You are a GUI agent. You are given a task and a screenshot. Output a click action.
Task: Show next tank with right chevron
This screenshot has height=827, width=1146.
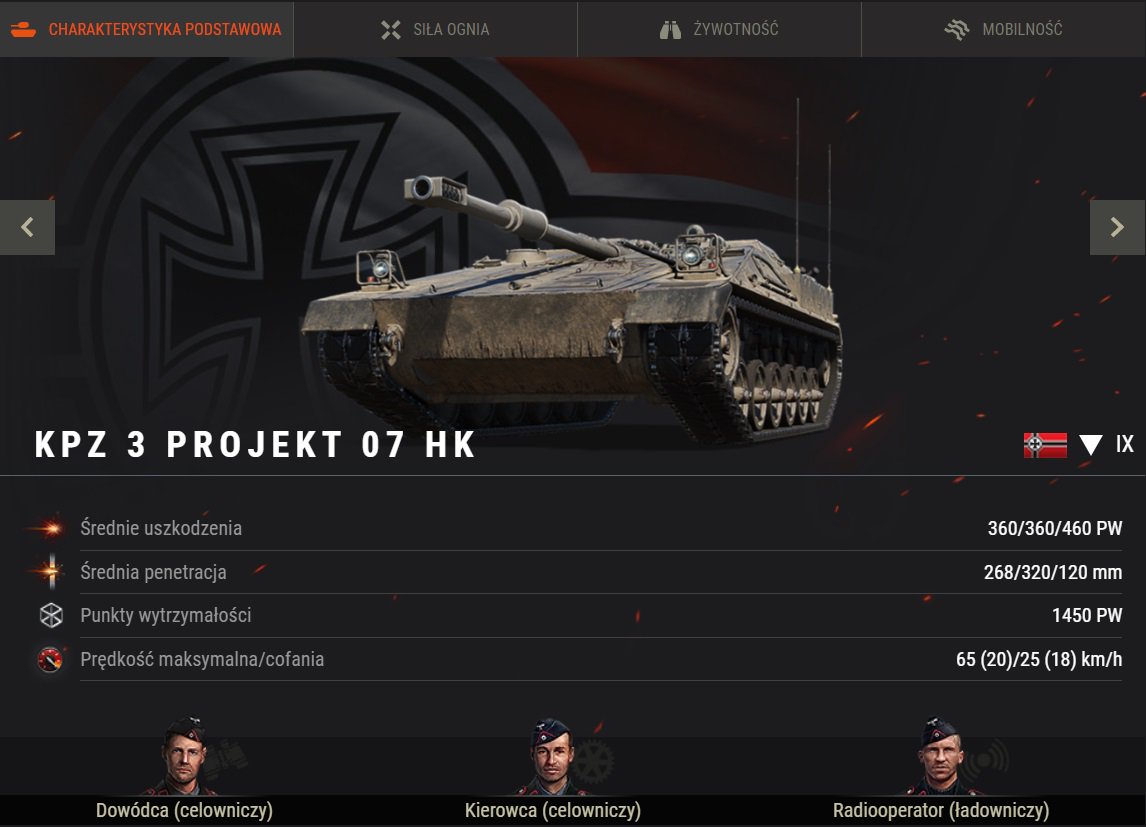(1117, 227)
